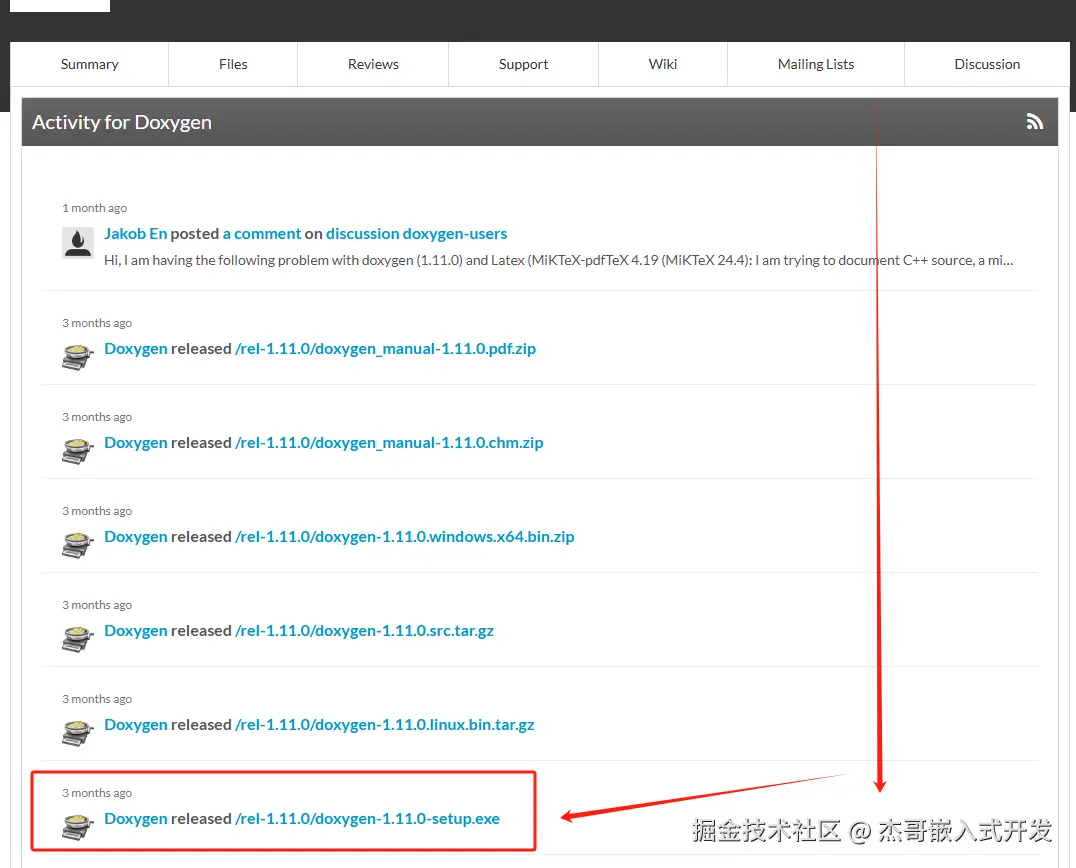The image size is (1076, 868).
Task: Click Doxygen icon beside pdf.zip release
Action: point(78,357)
